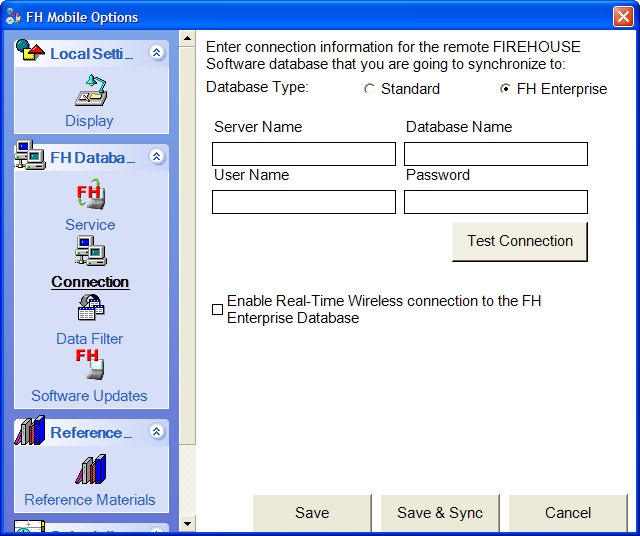Click the FH Database group header icon

(x=29, y=155)
